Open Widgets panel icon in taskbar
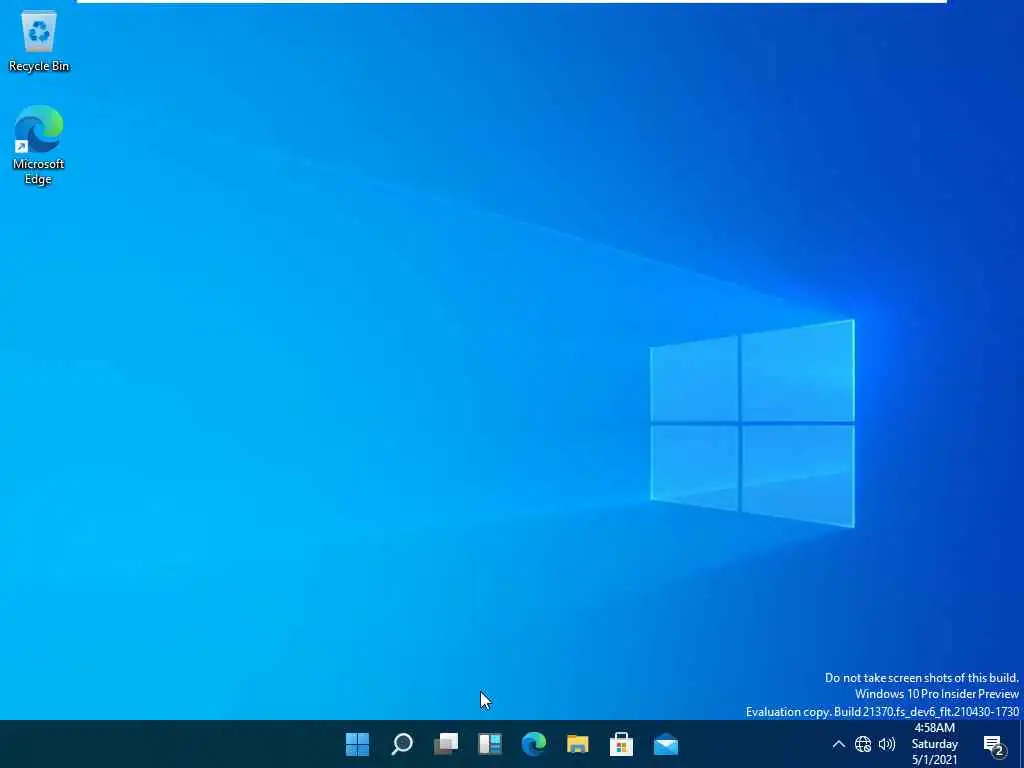 click(x=490, y=744)
